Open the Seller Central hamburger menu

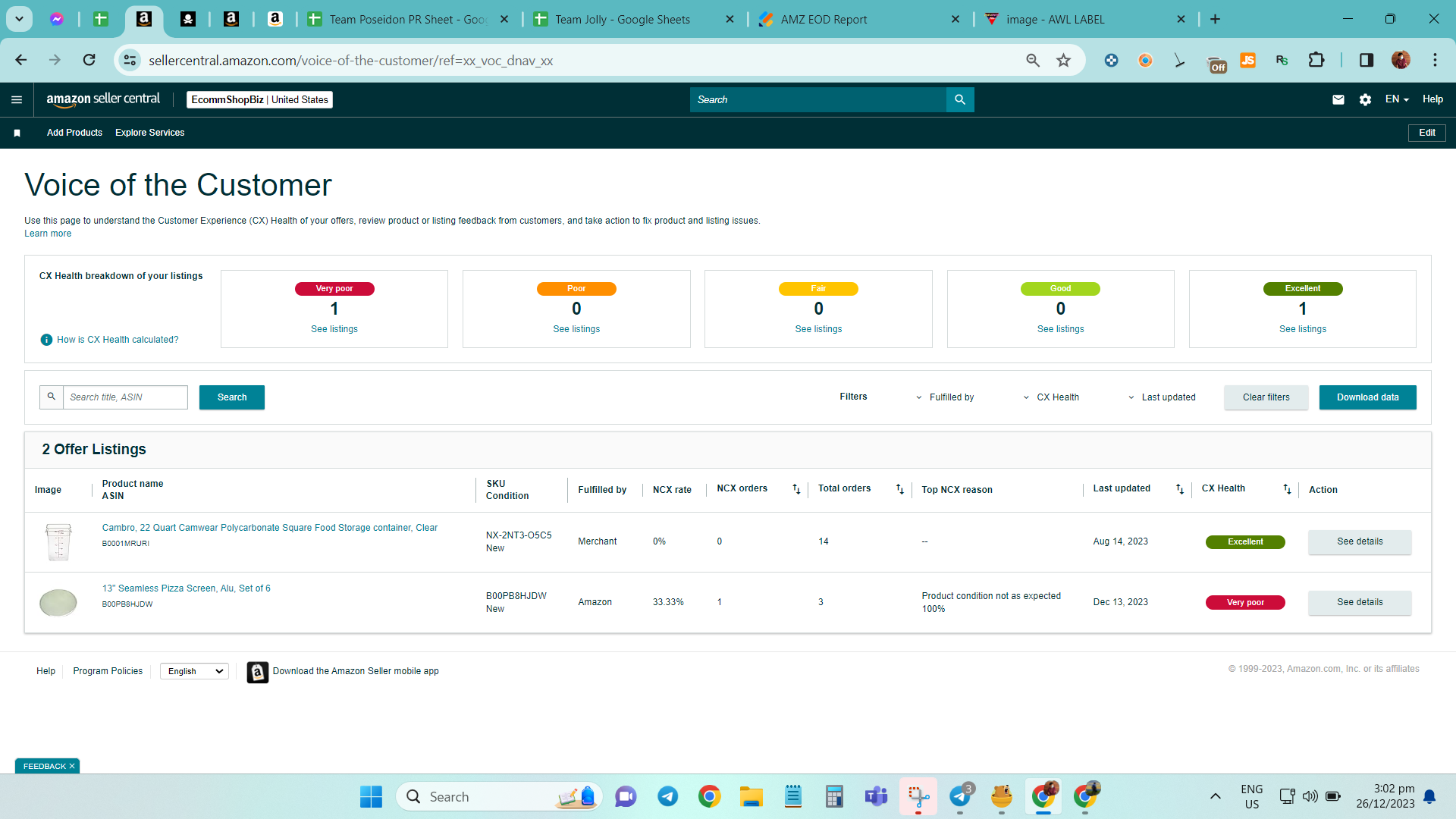17,99
